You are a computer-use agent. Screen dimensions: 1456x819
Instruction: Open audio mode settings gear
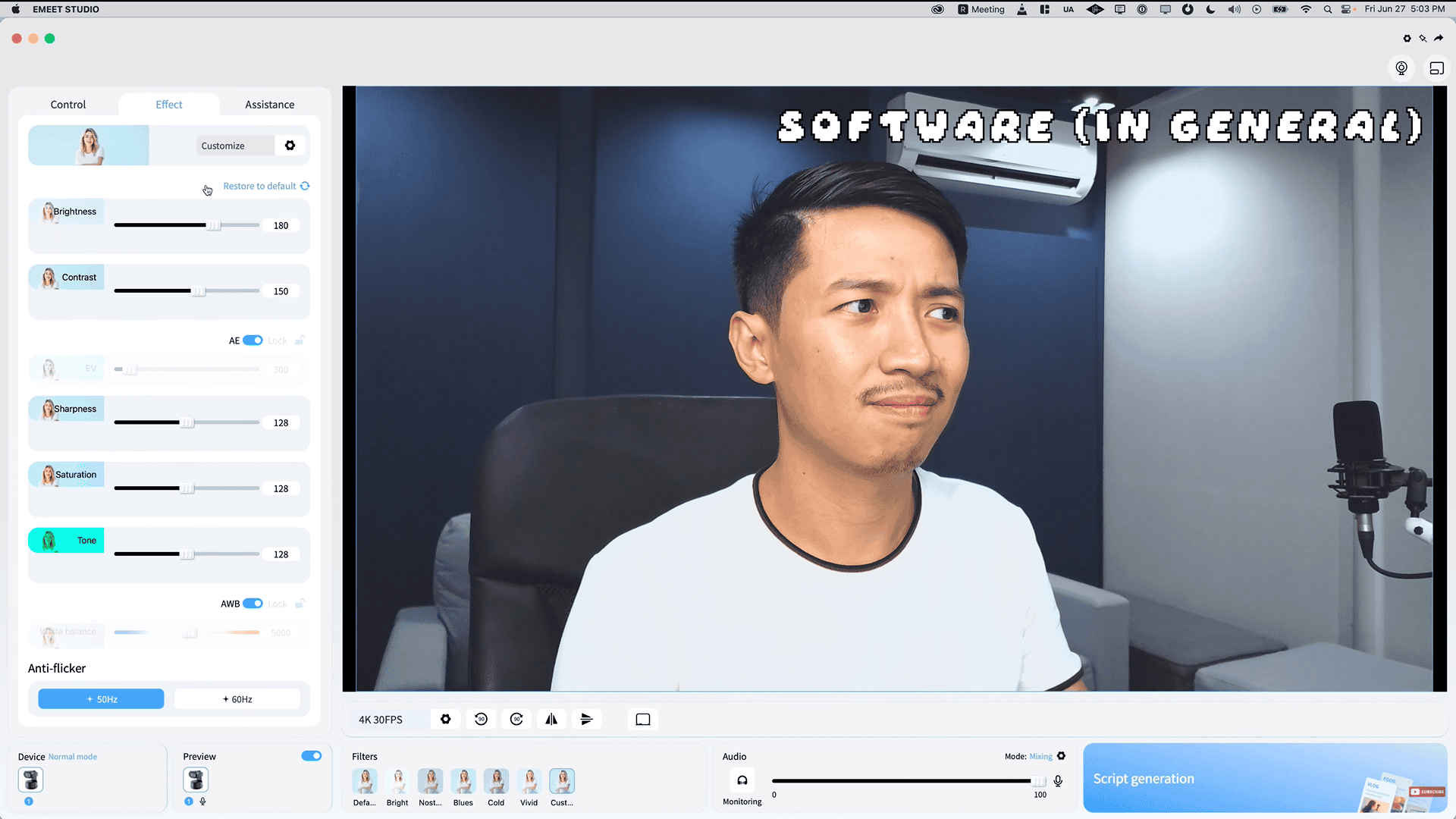point(1062,756)
